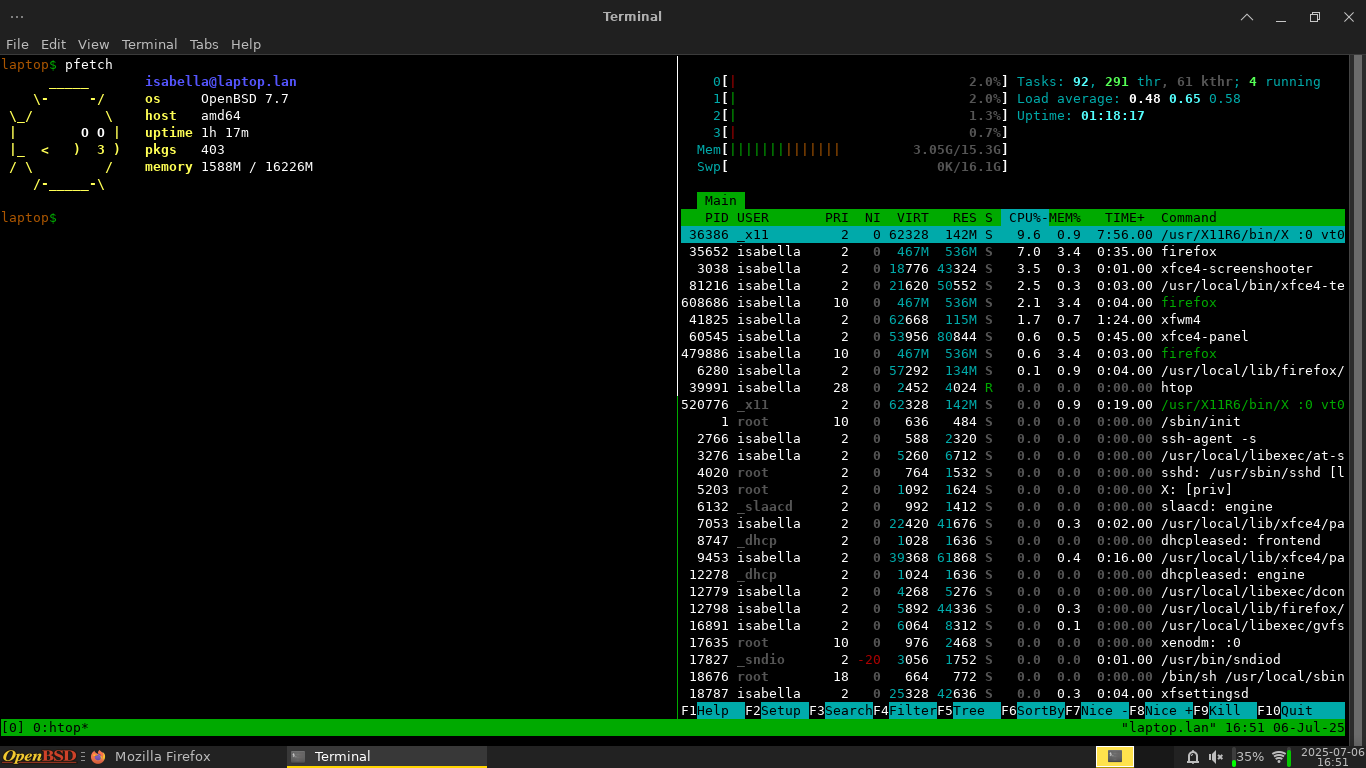Screen dimensions: 1366x768
Task: Click the F5 Tree button in htop
Action: 969,711
